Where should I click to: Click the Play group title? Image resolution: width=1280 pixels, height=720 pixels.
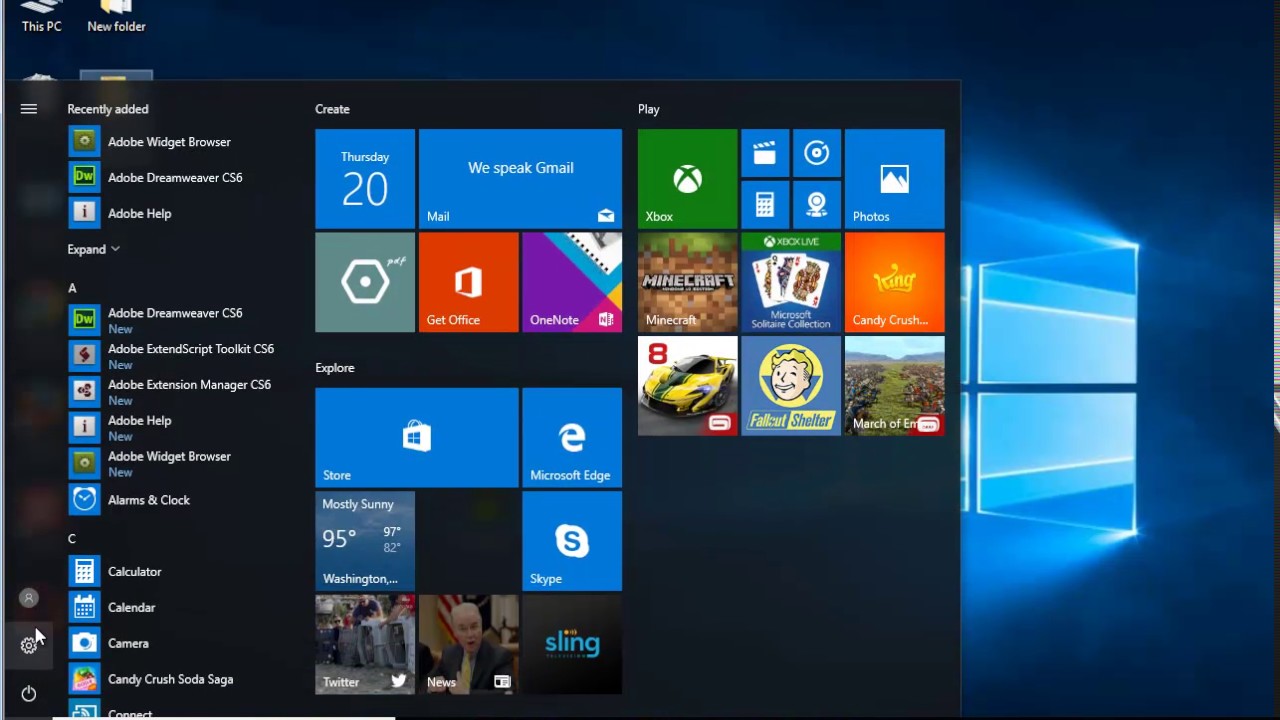tap(649, 109)
